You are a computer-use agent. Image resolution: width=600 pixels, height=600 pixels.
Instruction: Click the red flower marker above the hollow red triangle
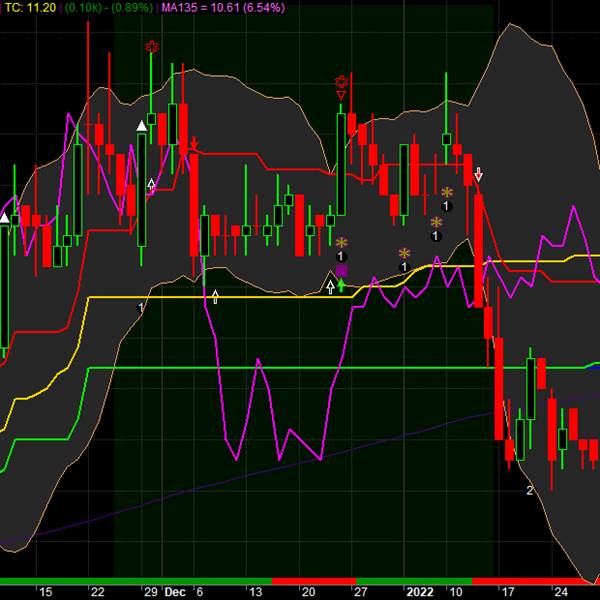tap(341, 82)
